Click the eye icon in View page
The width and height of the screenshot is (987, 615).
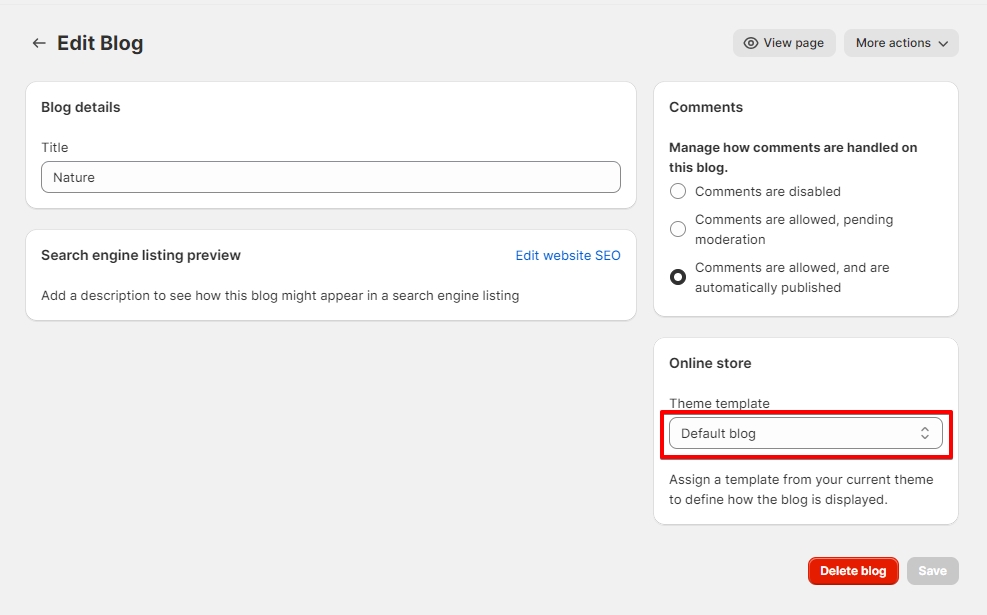751,43
